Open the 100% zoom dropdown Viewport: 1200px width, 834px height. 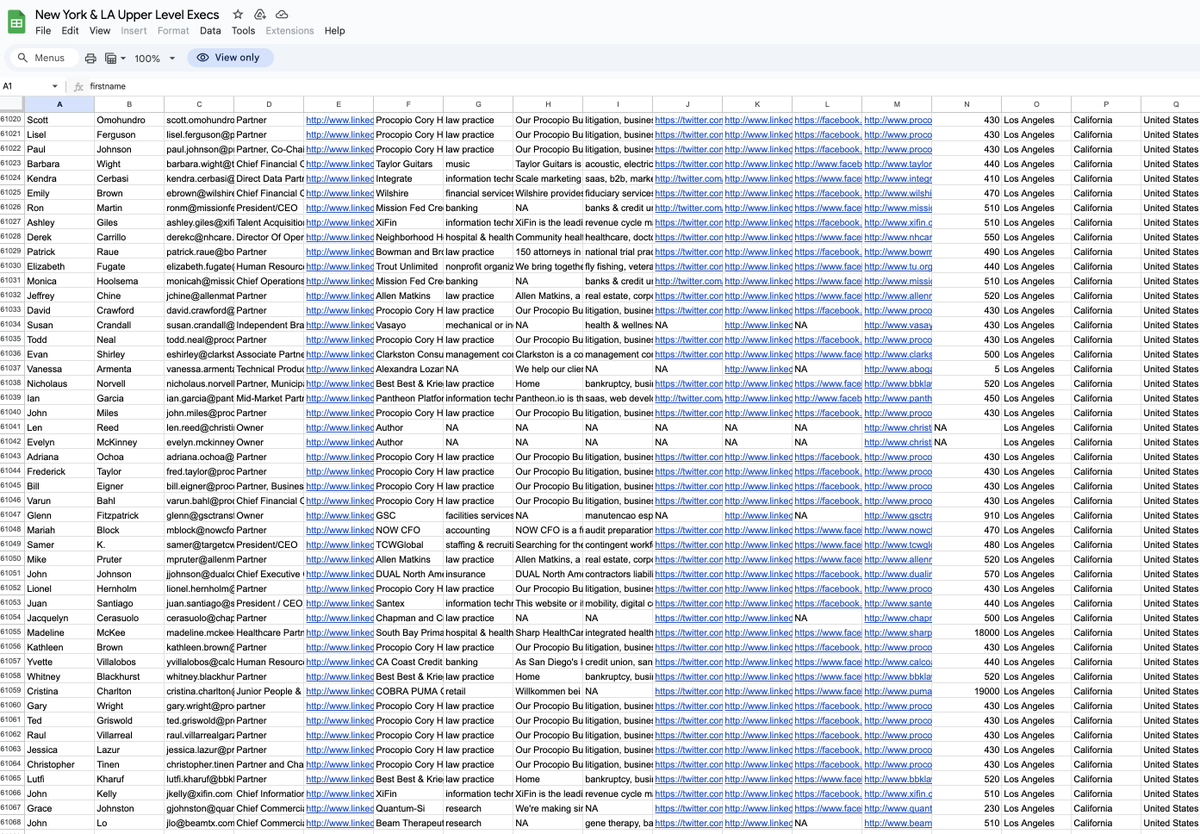(154, 58)
